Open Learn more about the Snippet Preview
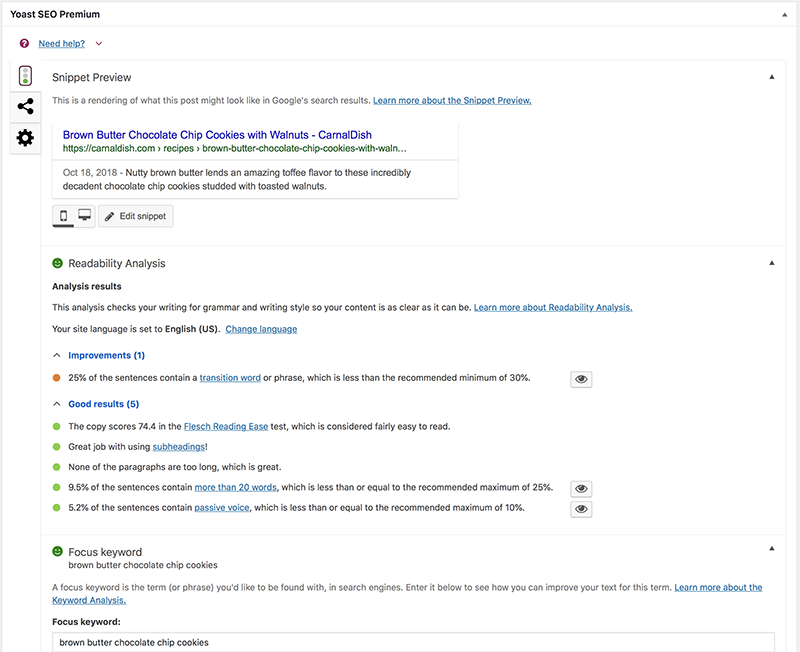The width and height of the screenshot is (800, 652). click(x=452, y=101)
